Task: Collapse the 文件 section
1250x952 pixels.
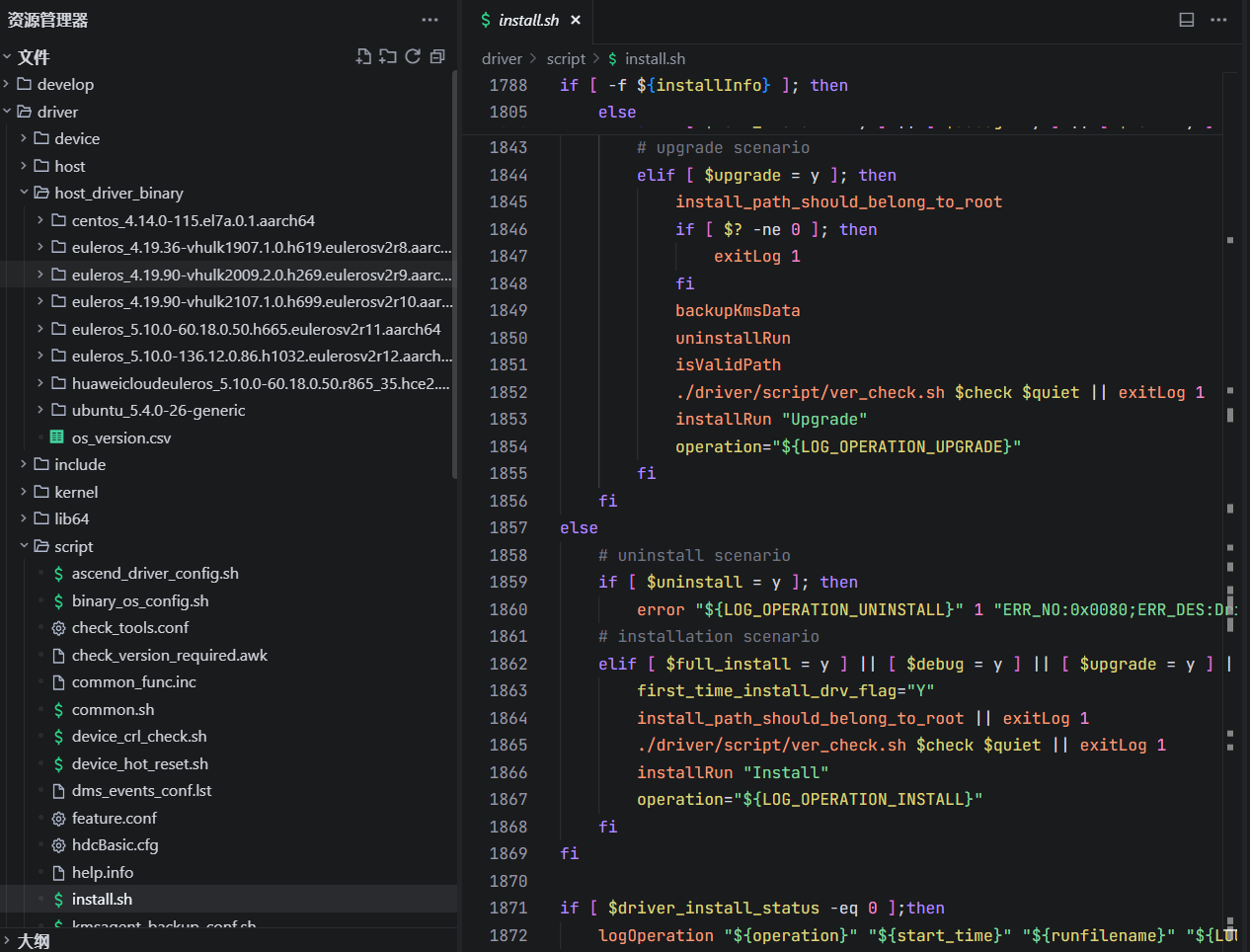Action: tap(7, 57)
